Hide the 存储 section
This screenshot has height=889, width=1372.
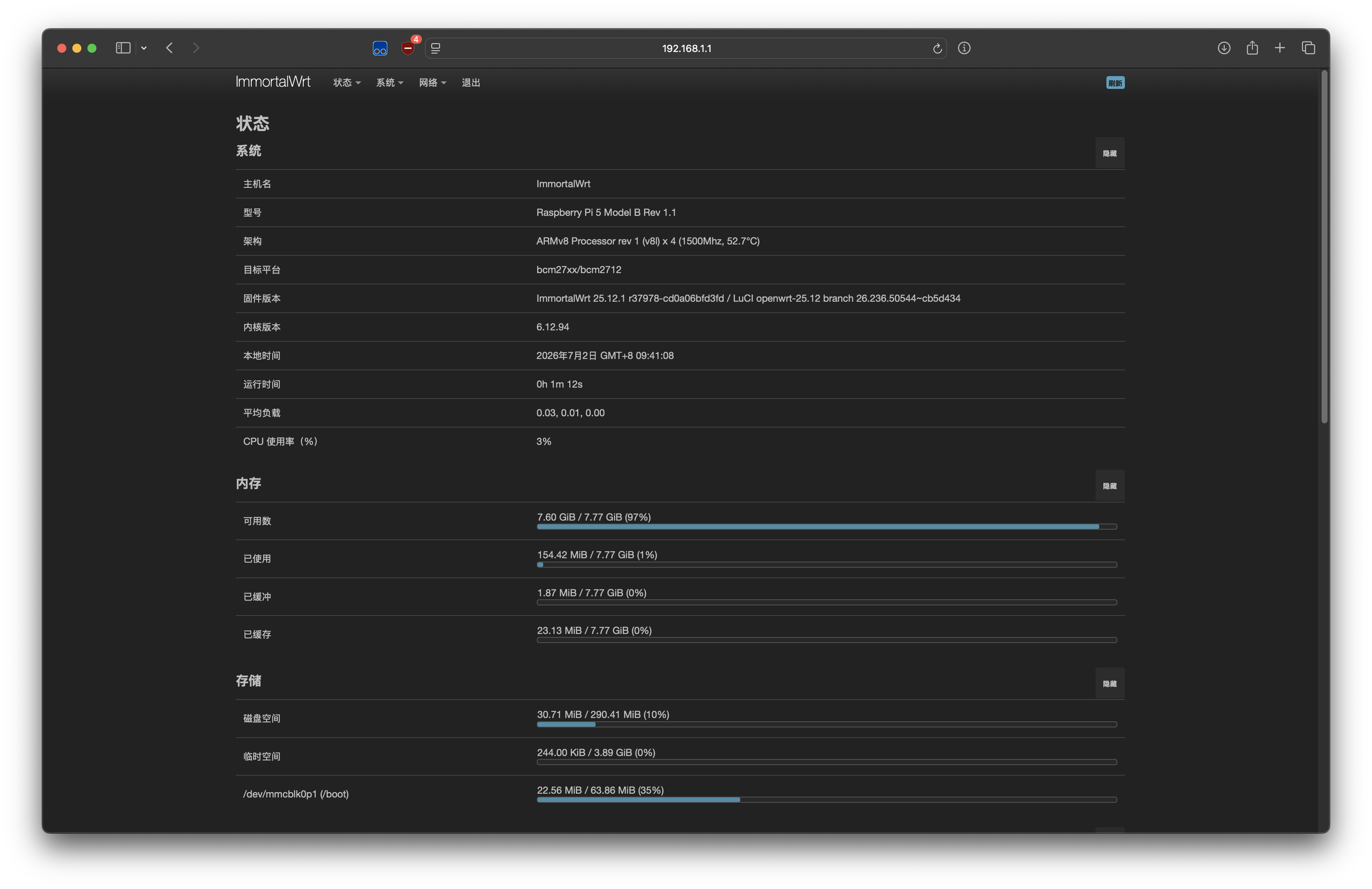coord(1109,683)
